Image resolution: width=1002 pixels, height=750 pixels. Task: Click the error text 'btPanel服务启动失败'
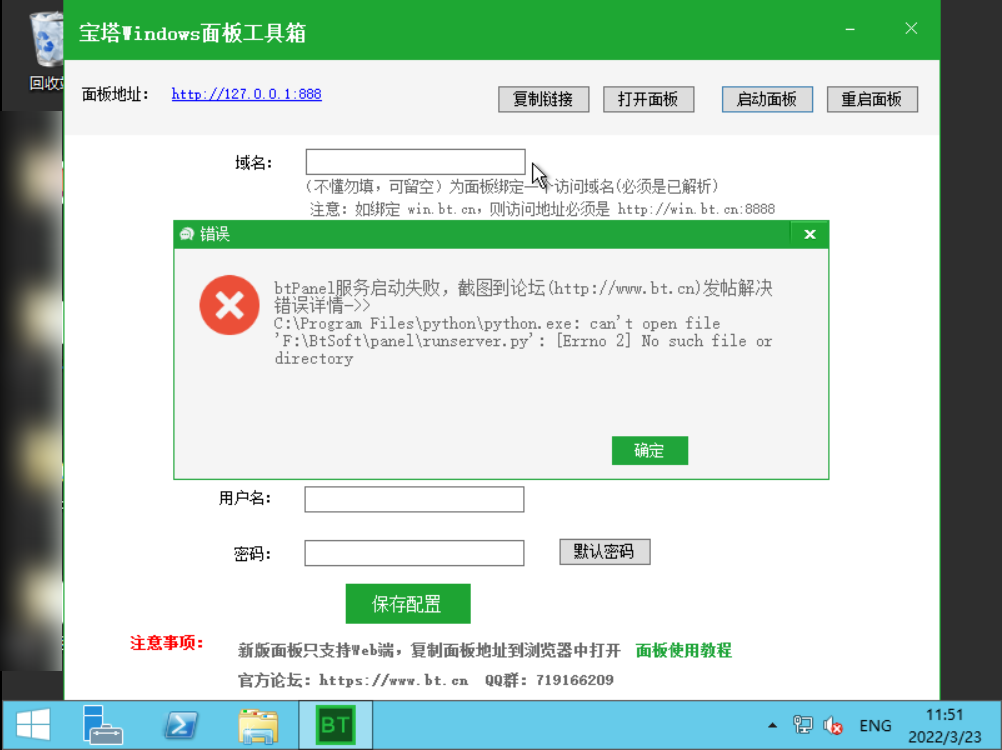coord(358,288)
